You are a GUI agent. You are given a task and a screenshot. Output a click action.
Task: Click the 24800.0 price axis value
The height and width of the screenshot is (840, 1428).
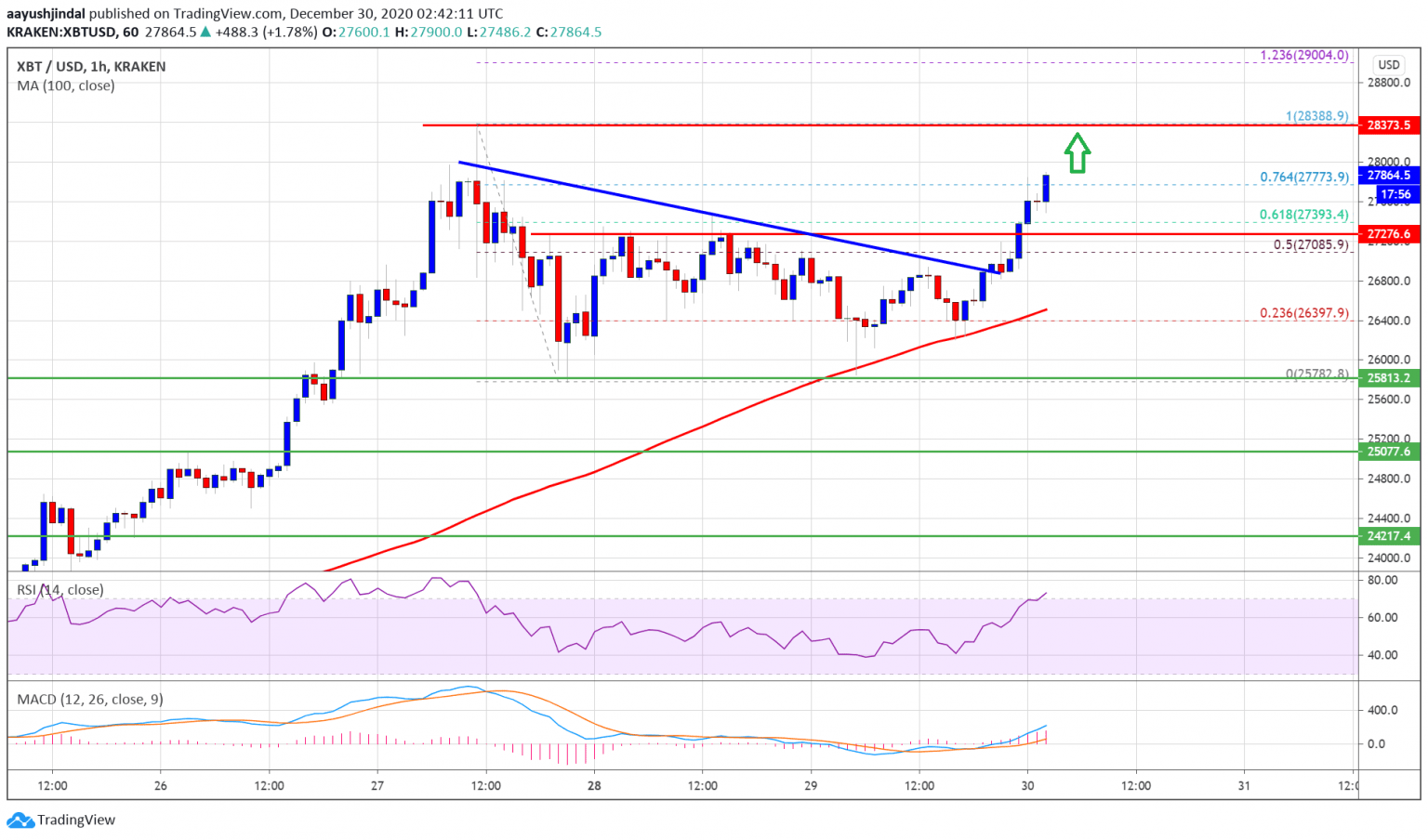(x=1389, y=479)
